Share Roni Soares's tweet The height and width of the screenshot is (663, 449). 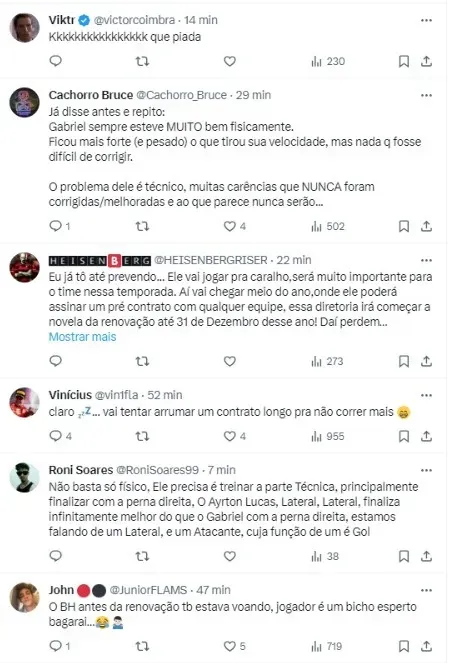(x=426, y=556)
